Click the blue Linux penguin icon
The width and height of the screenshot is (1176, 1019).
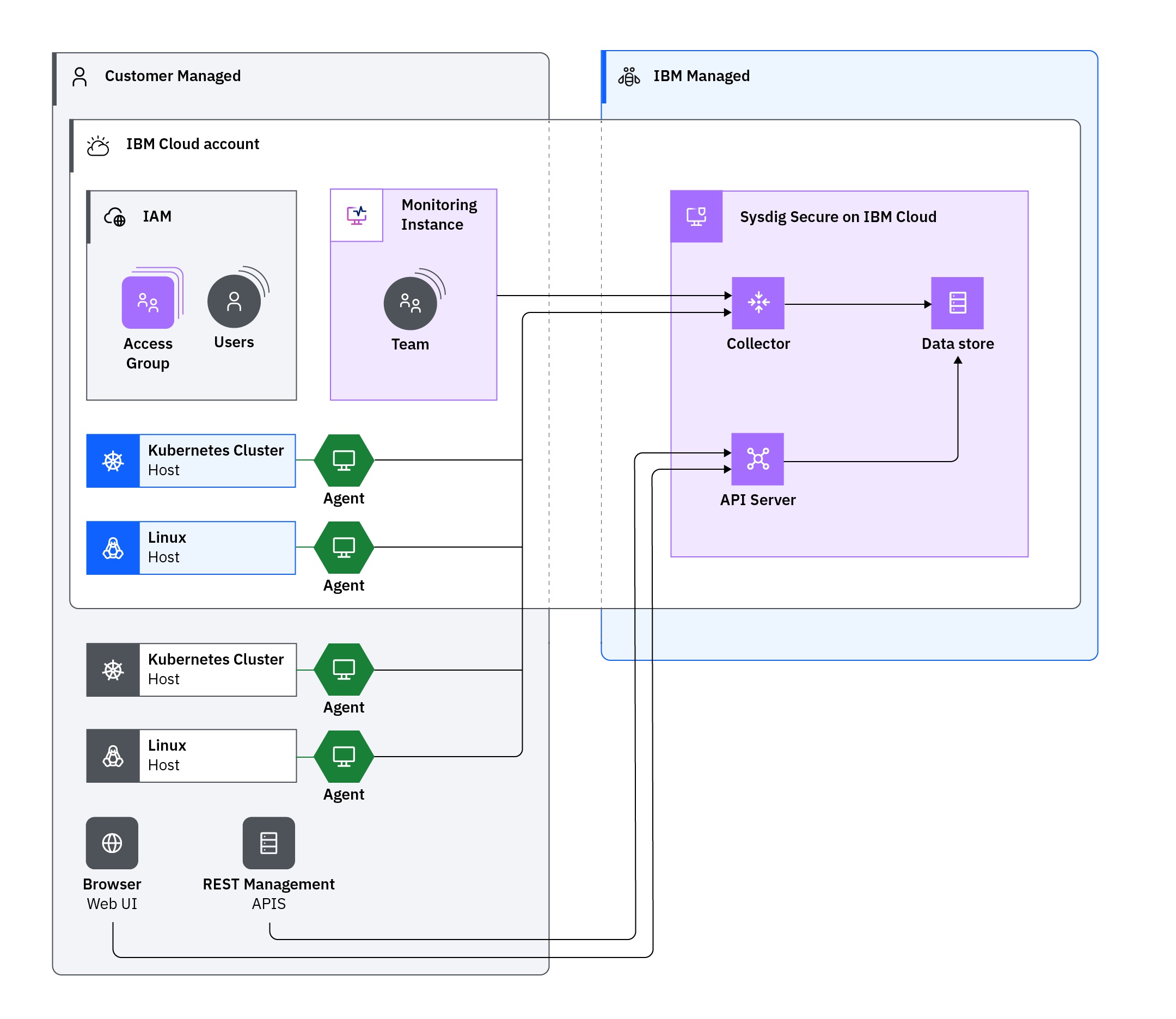click(113, 548)
